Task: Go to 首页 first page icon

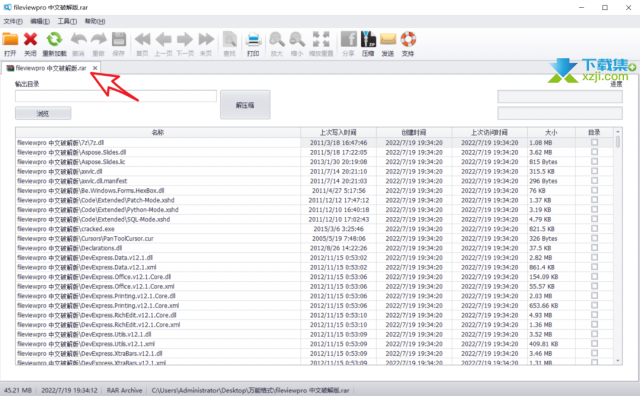Action: pos(142,40)
